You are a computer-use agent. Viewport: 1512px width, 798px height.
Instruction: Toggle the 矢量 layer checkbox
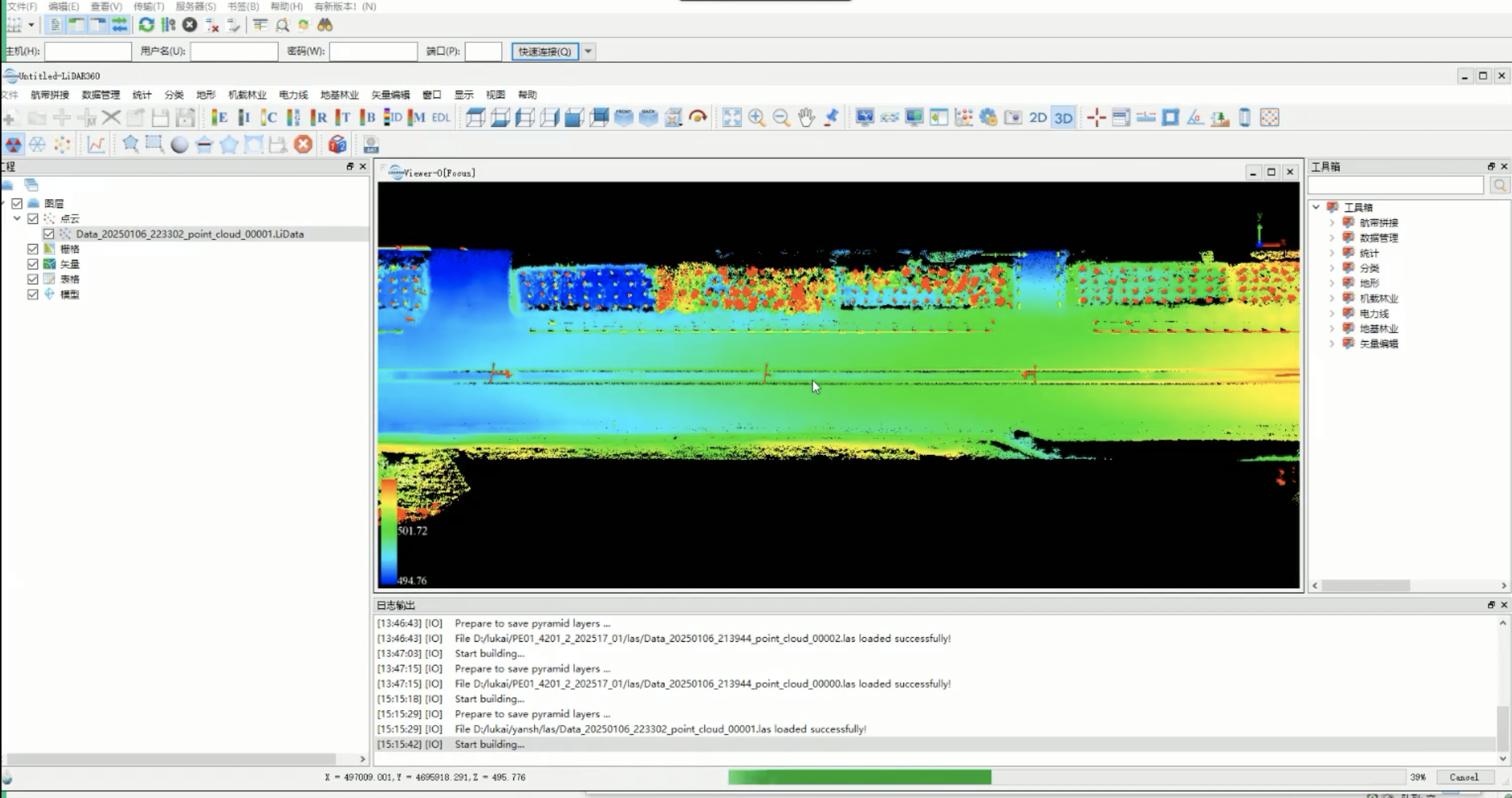click(x=33, y=264)
